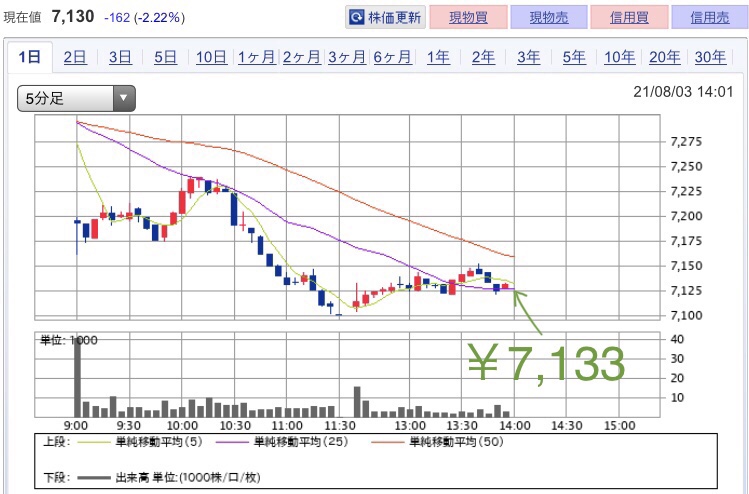View the 2年 chart range
This screenshot has height=494, width=749.
pos(483,57)
